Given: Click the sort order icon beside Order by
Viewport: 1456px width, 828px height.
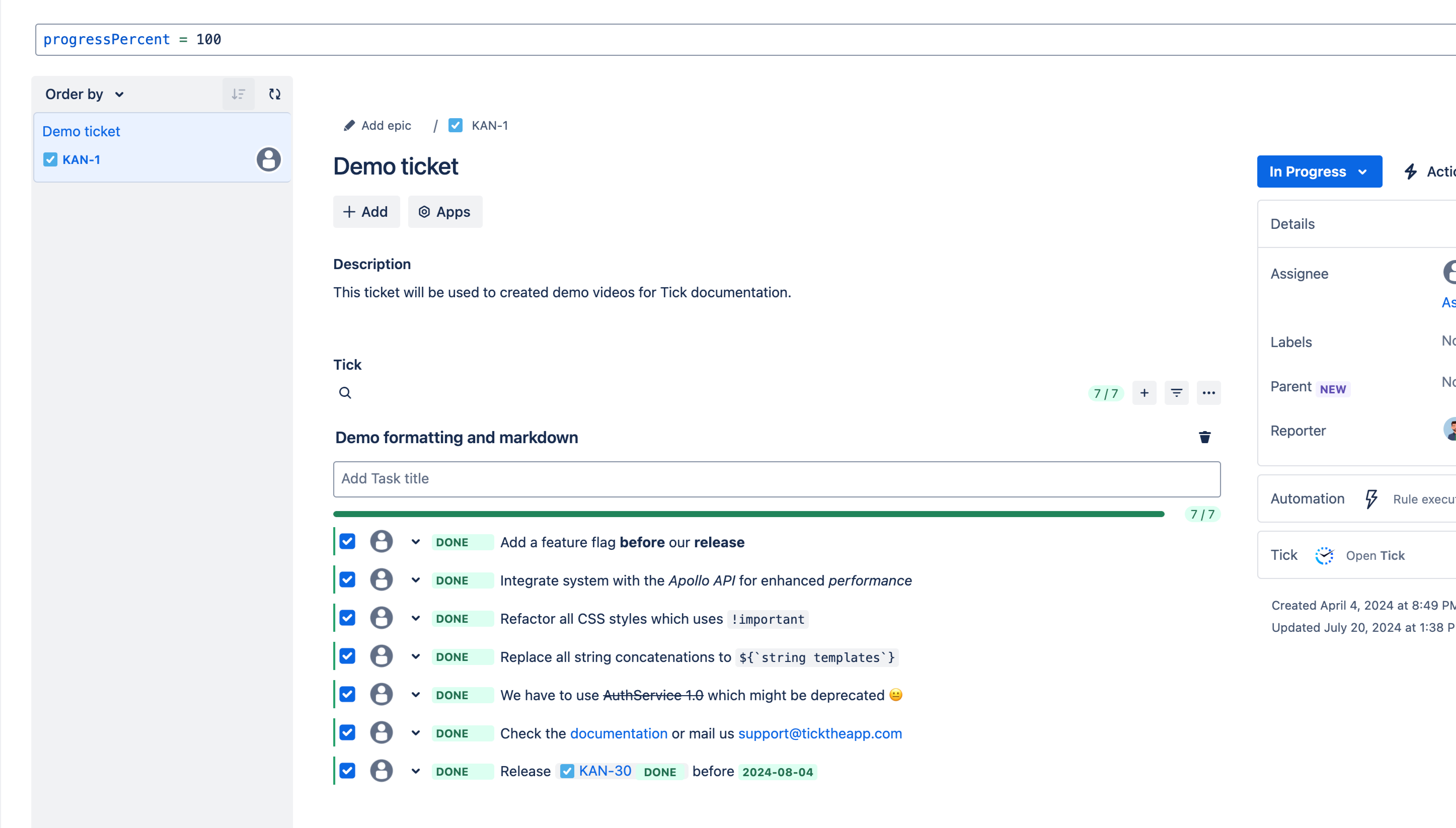Looking at the screenshot, I should [x=239, y=95].
